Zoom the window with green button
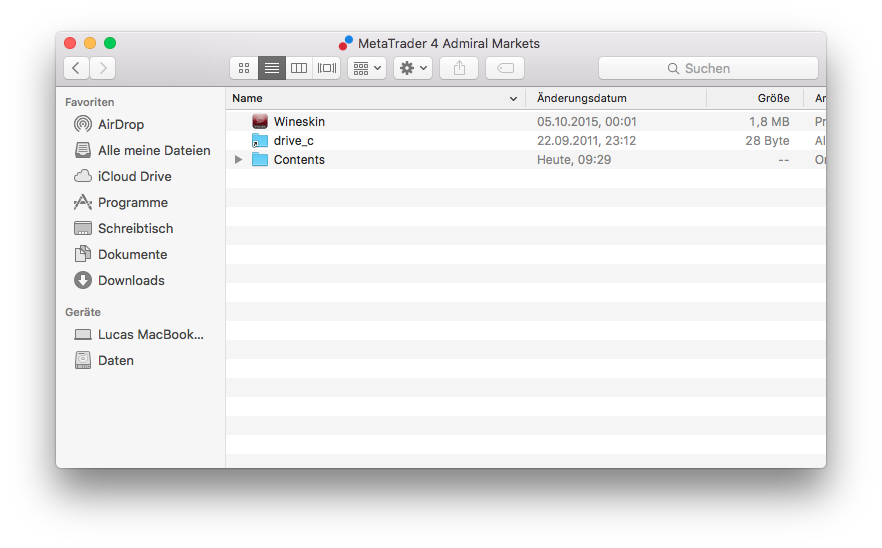Viewport: 882px width, 548px height. pyautogui.click(x=110, y=43)
